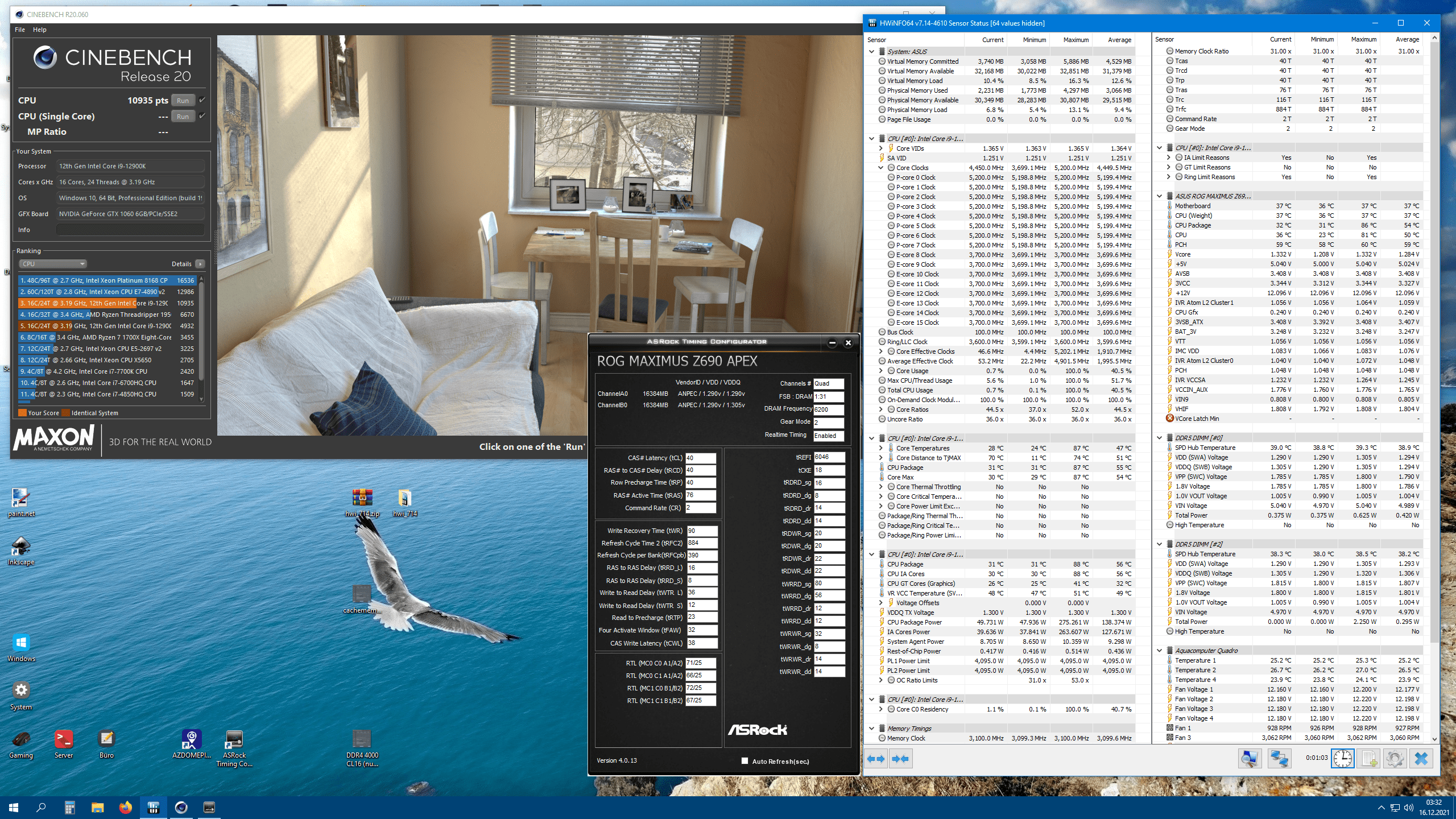This screenshot has height=819, width=1456.
Task: Click Cinebench icon in taskbar
Action: point(181,807)
